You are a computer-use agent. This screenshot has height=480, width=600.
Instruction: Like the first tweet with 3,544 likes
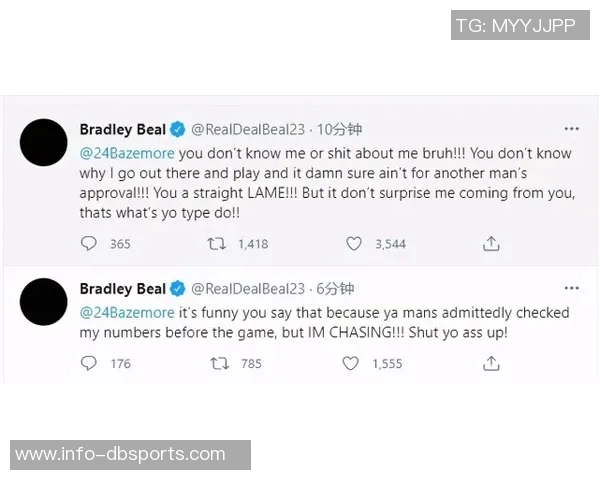pyautogui.click(x=353, y=243)
